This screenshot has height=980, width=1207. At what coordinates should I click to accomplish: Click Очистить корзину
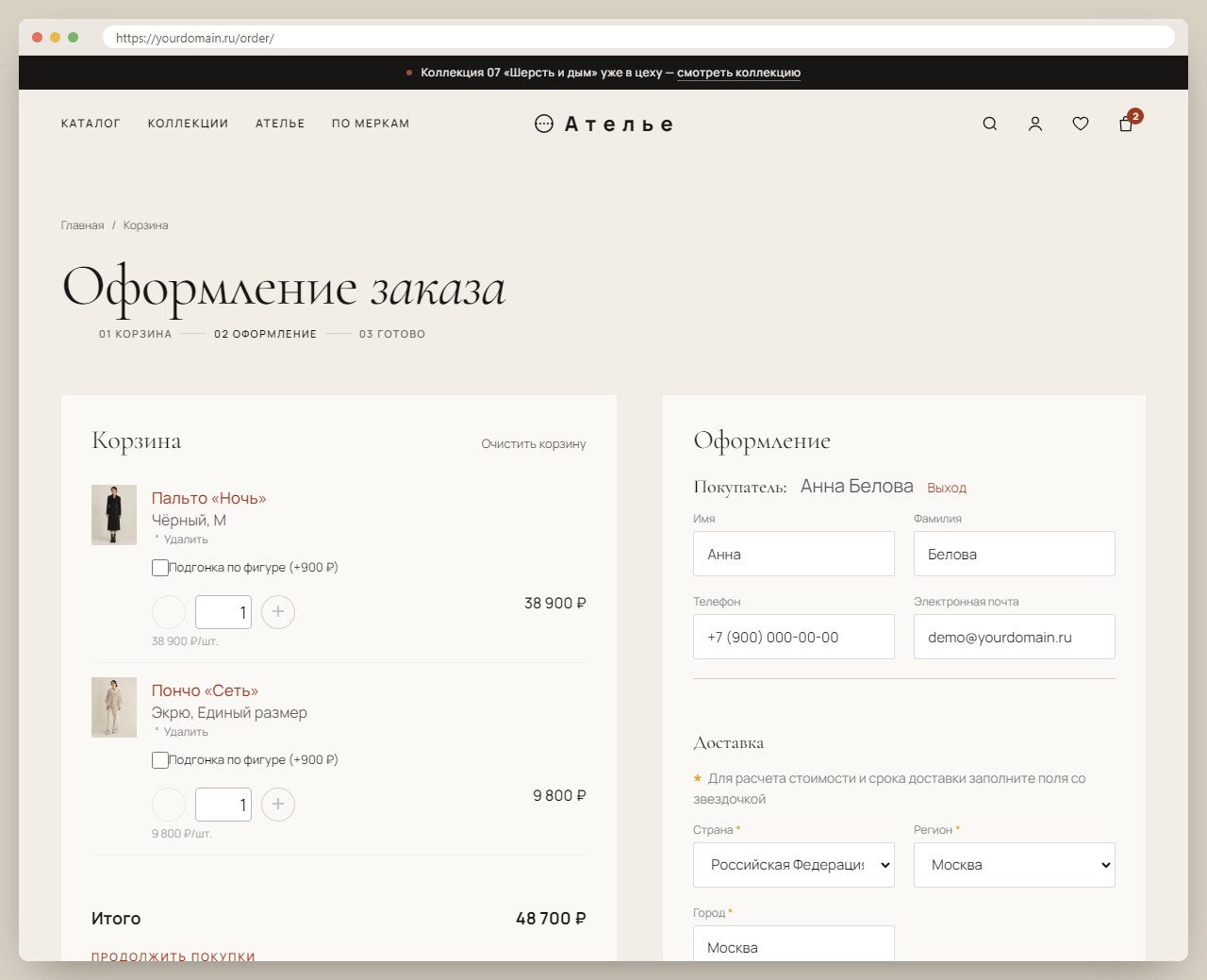coord(534,443)
